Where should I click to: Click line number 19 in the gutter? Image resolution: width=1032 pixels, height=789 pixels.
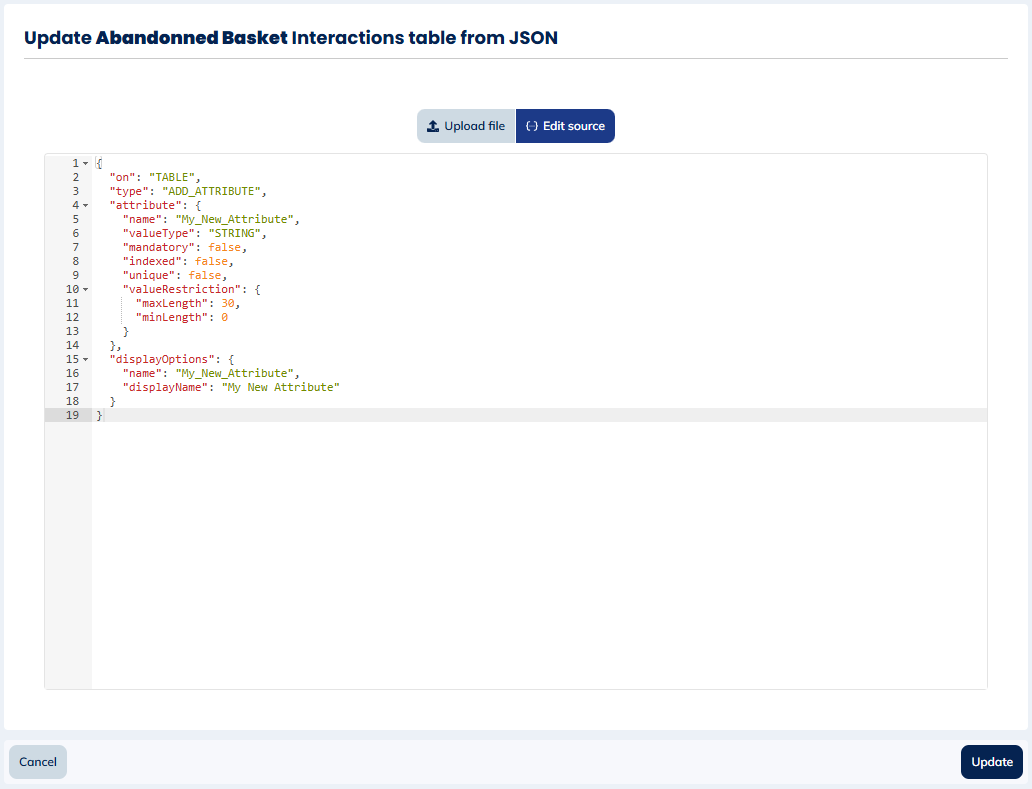click(x=72, y=415)
